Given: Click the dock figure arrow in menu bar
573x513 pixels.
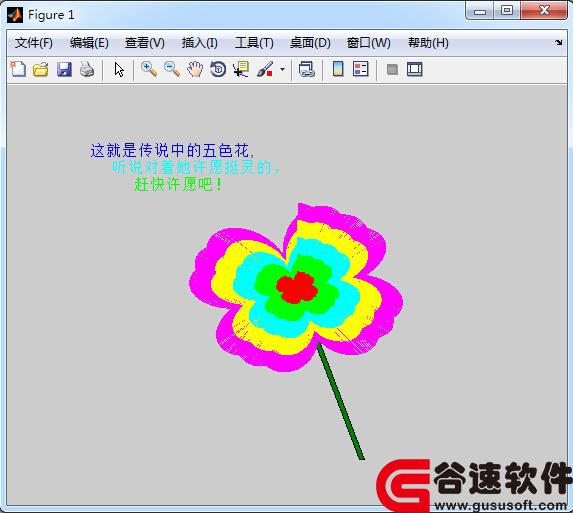Looking at the screenshot, I should [558, 43].
